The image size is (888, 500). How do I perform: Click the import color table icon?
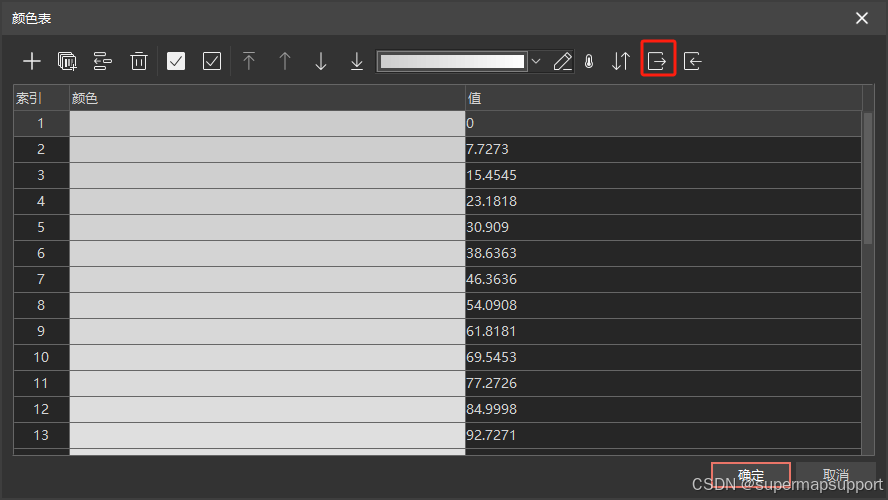pos(692,61)
